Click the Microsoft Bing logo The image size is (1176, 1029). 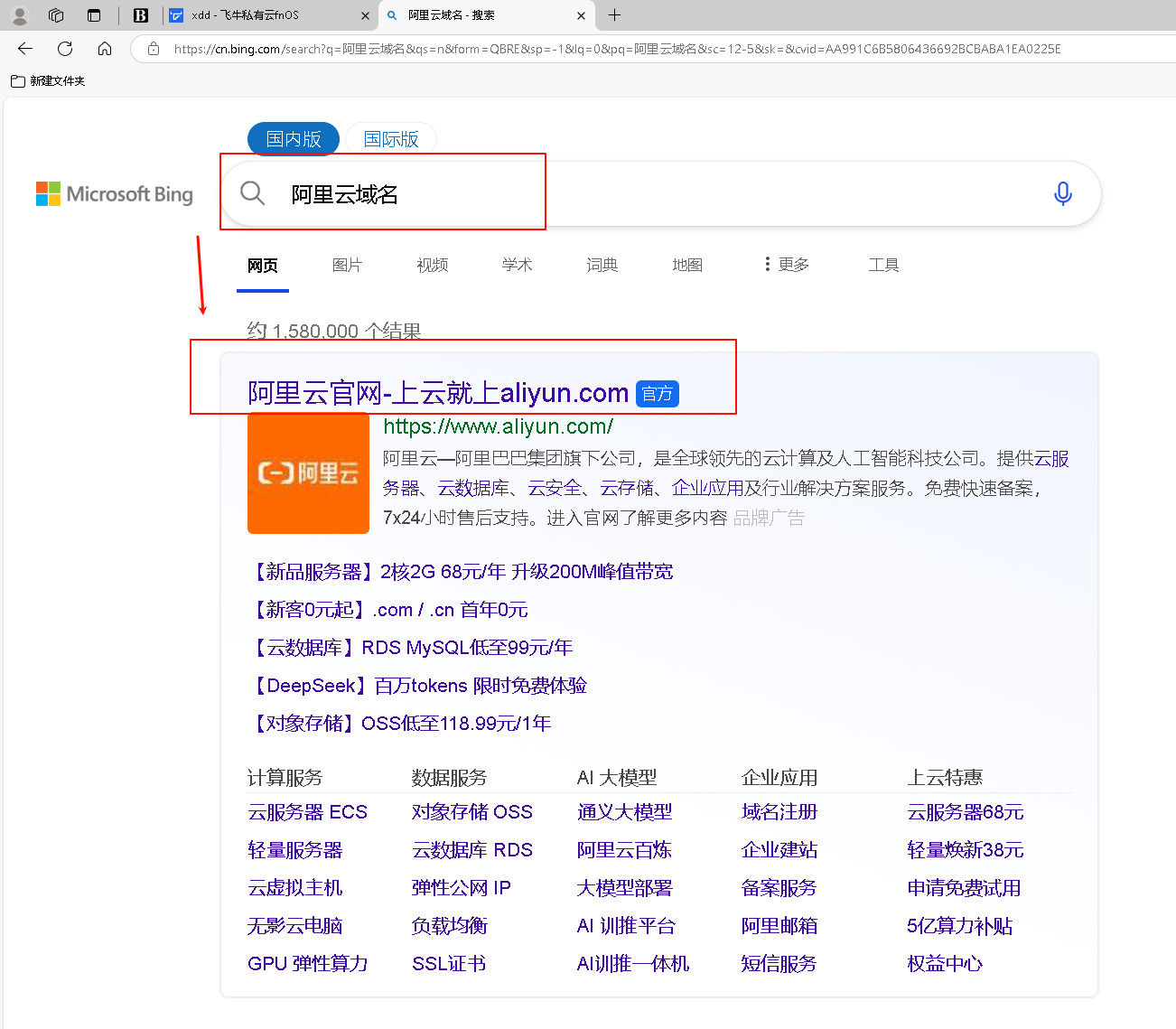point(115,194)
